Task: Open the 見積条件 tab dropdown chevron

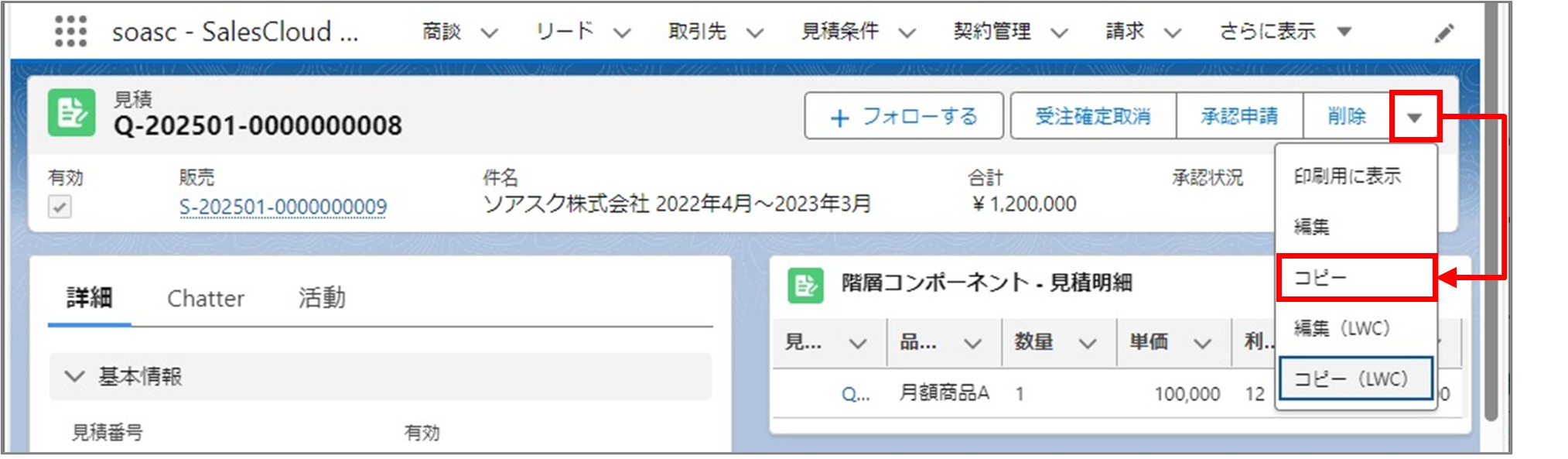Action: point(907,33)
